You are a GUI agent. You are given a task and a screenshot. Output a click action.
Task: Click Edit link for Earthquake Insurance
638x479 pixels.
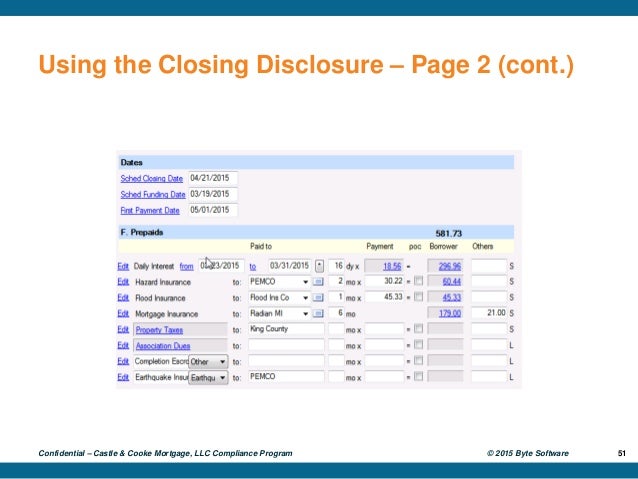(x=123, y=377)
